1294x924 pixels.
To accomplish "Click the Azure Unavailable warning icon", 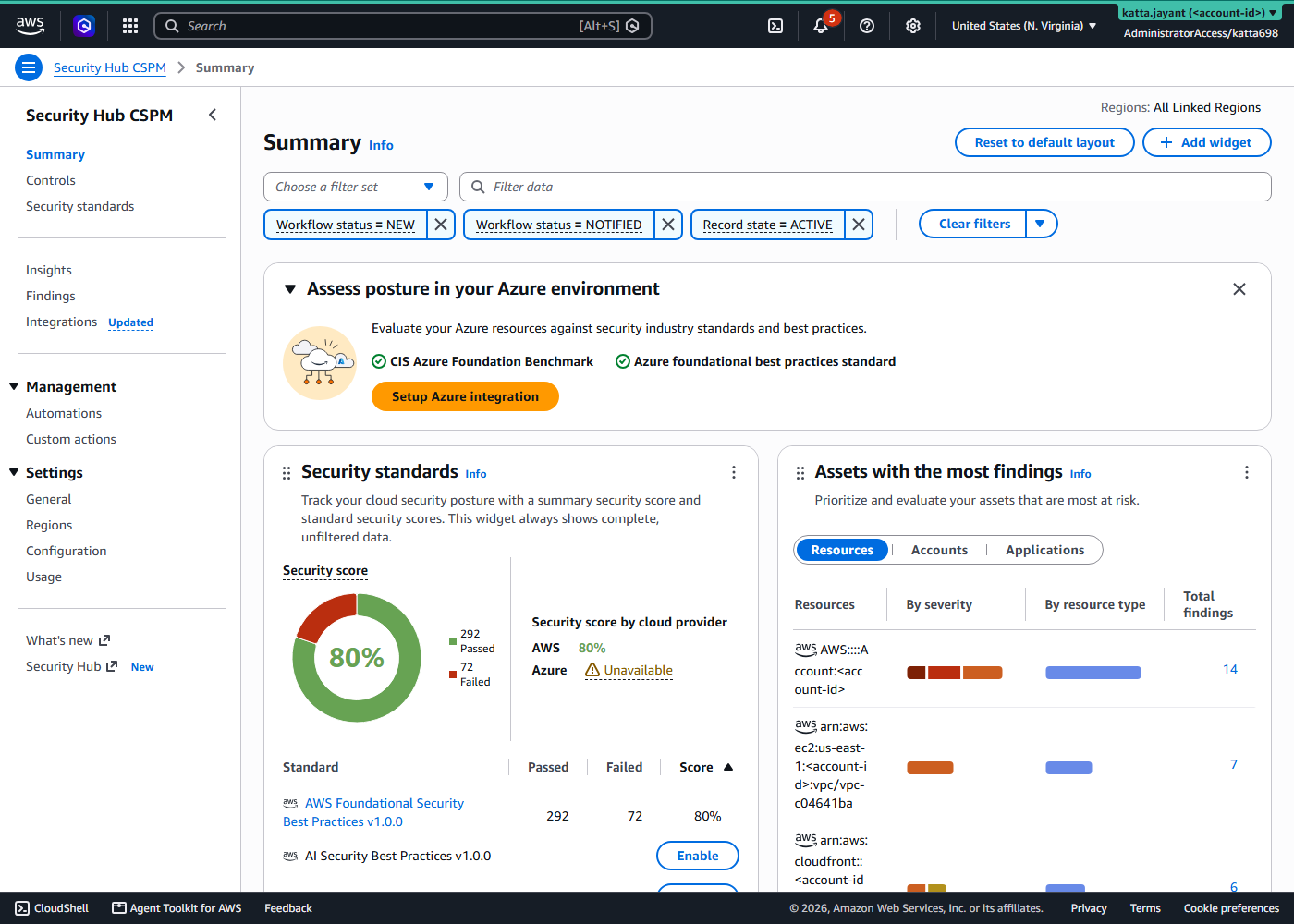I will (592, 670).
